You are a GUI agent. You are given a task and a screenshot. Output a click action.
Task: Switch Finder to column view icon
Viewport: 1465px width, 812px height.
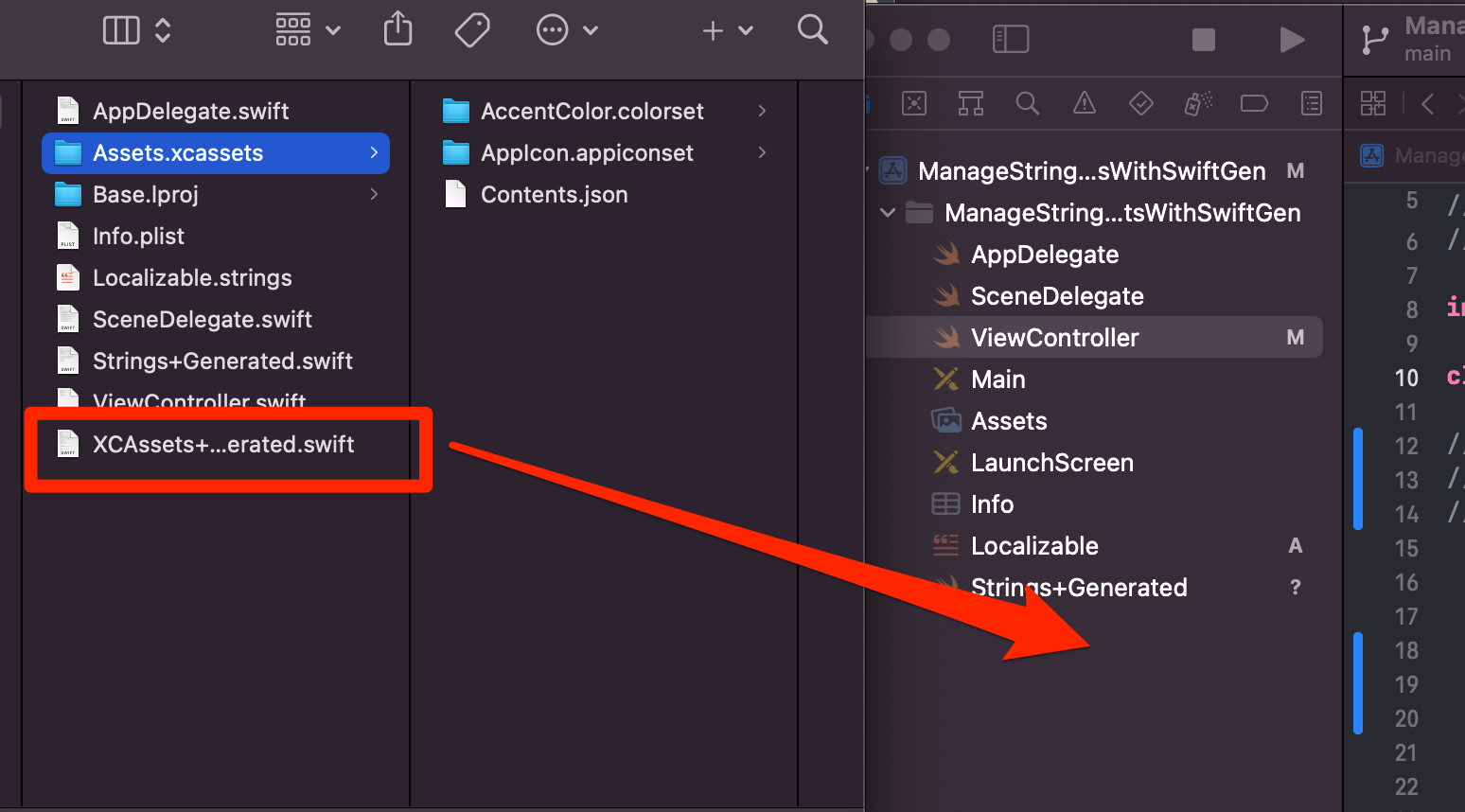(x=121, y=30)
